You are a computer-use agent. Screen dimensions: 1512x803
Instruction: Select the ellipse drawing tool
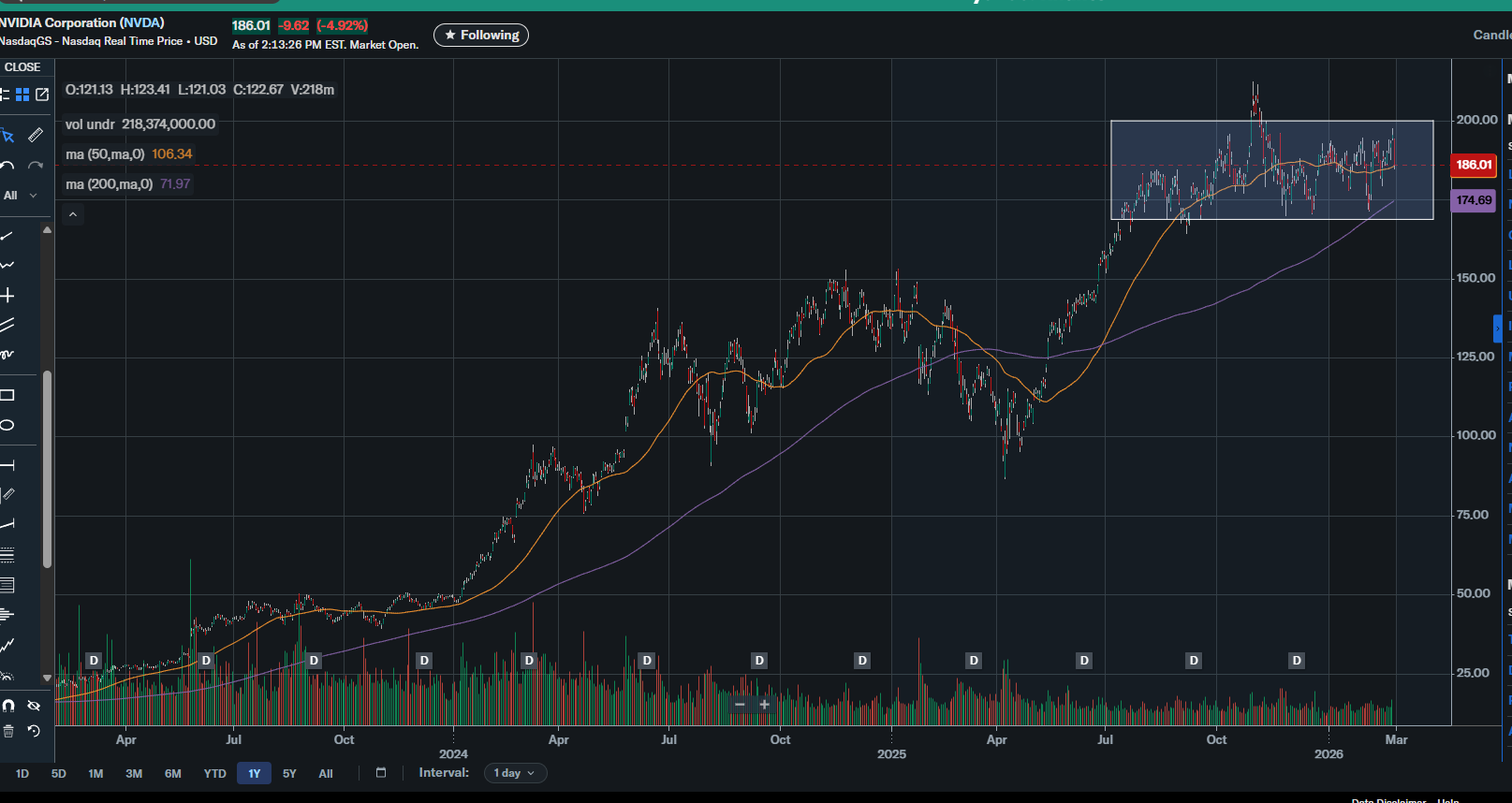point(7,425)
